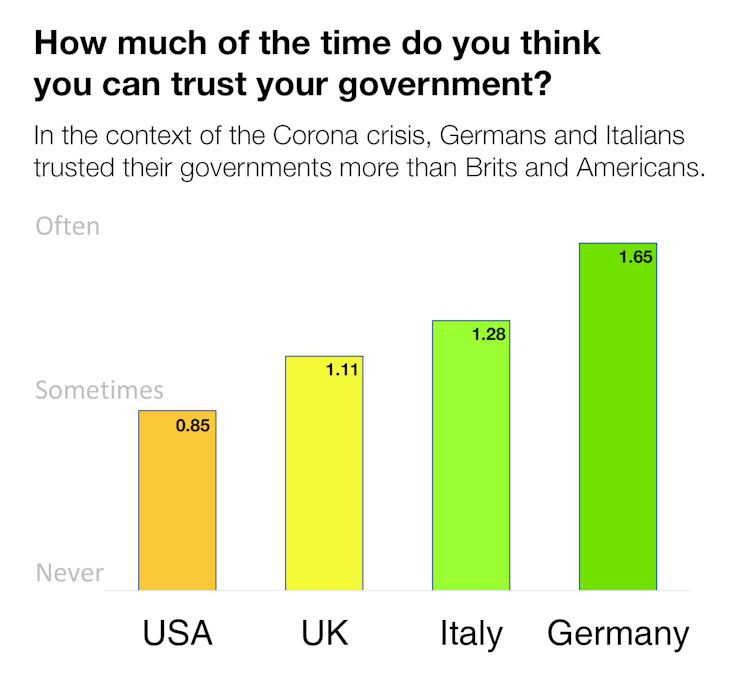Click the 1.65 value label

635,257
